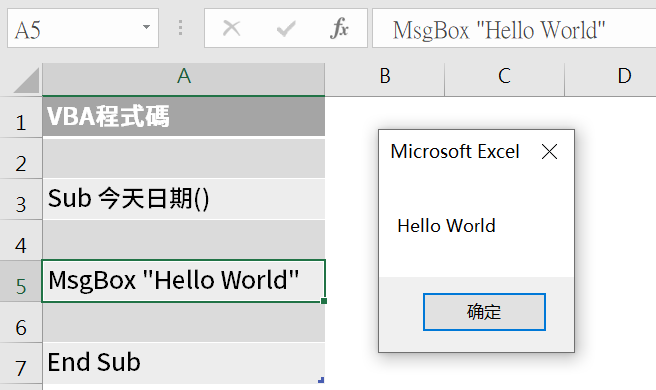Click the formula bar text MsgBox "Hello World"
Viewport: 656px width, 390px height.
coord(499,30)
